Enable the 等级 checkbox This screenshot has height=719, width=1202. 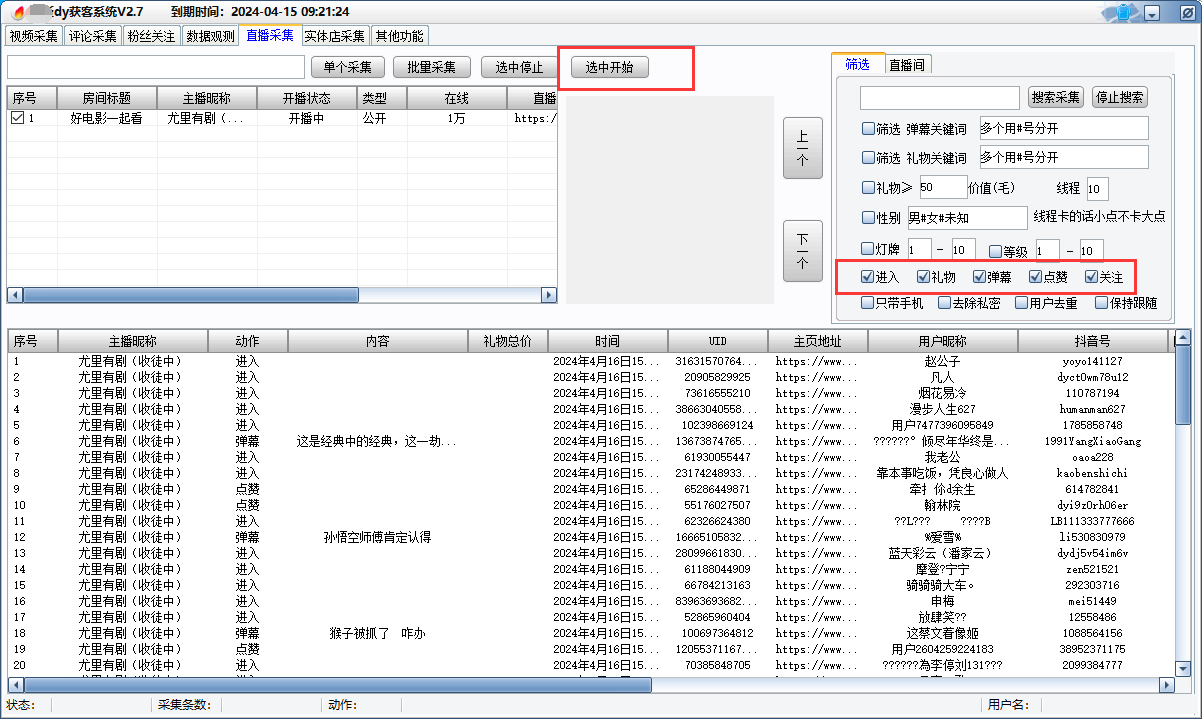tap(995, 251)
